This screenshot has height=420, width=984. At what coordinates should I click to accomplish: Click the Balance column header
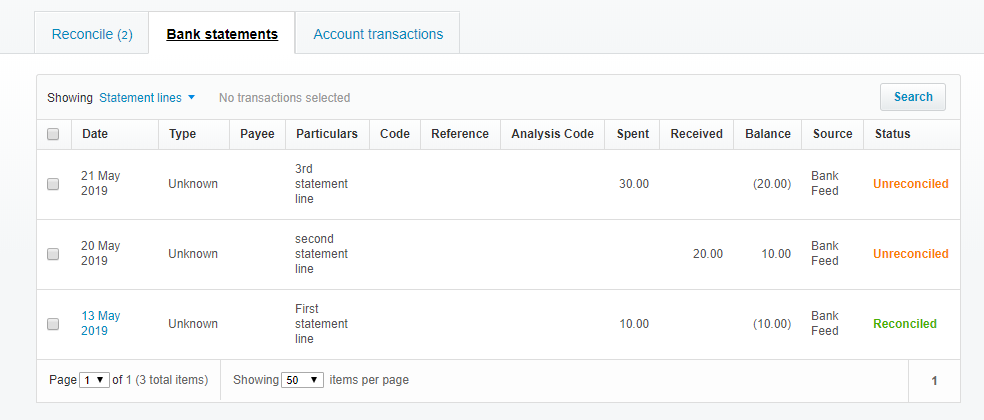click(767, 134)
